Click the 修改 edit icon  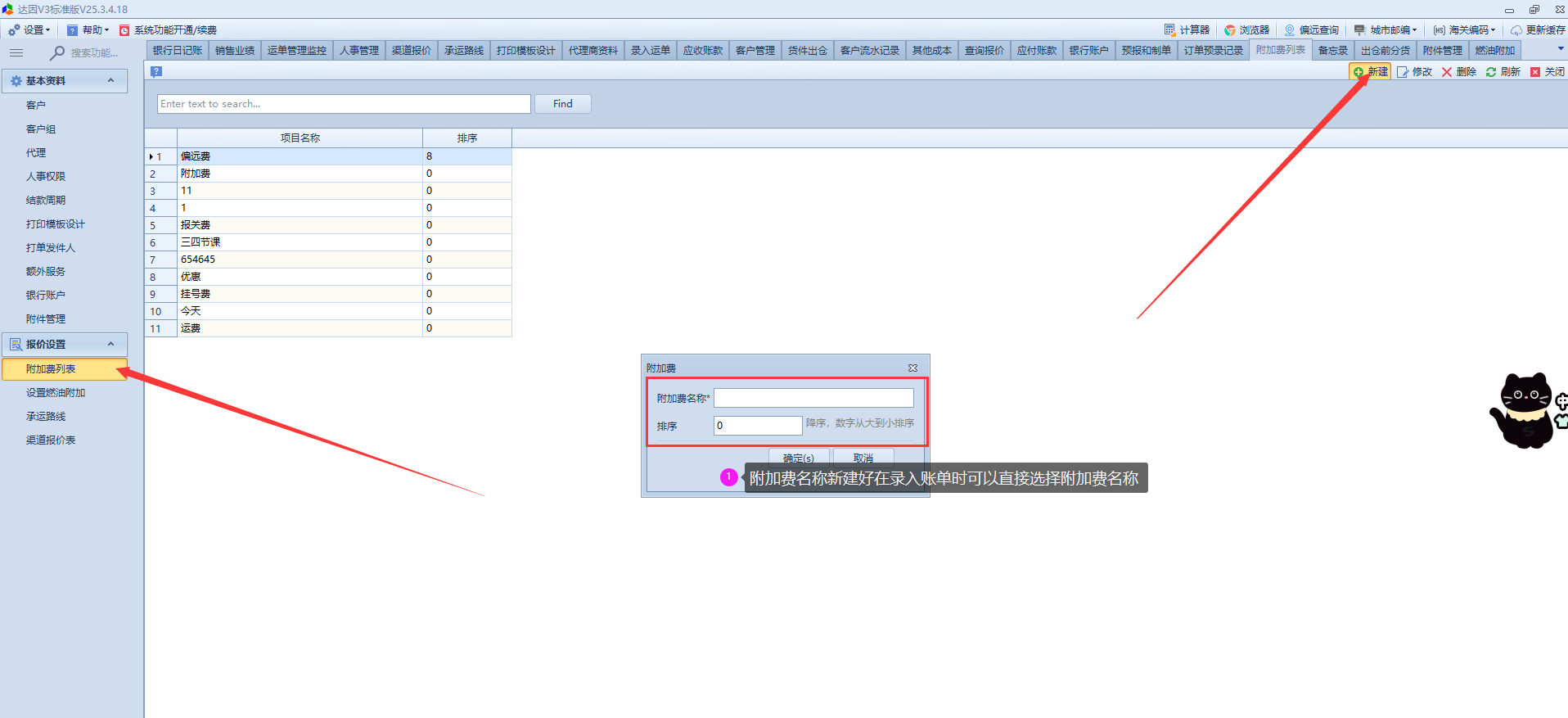pyautogui.click(x=1403, y=72)
